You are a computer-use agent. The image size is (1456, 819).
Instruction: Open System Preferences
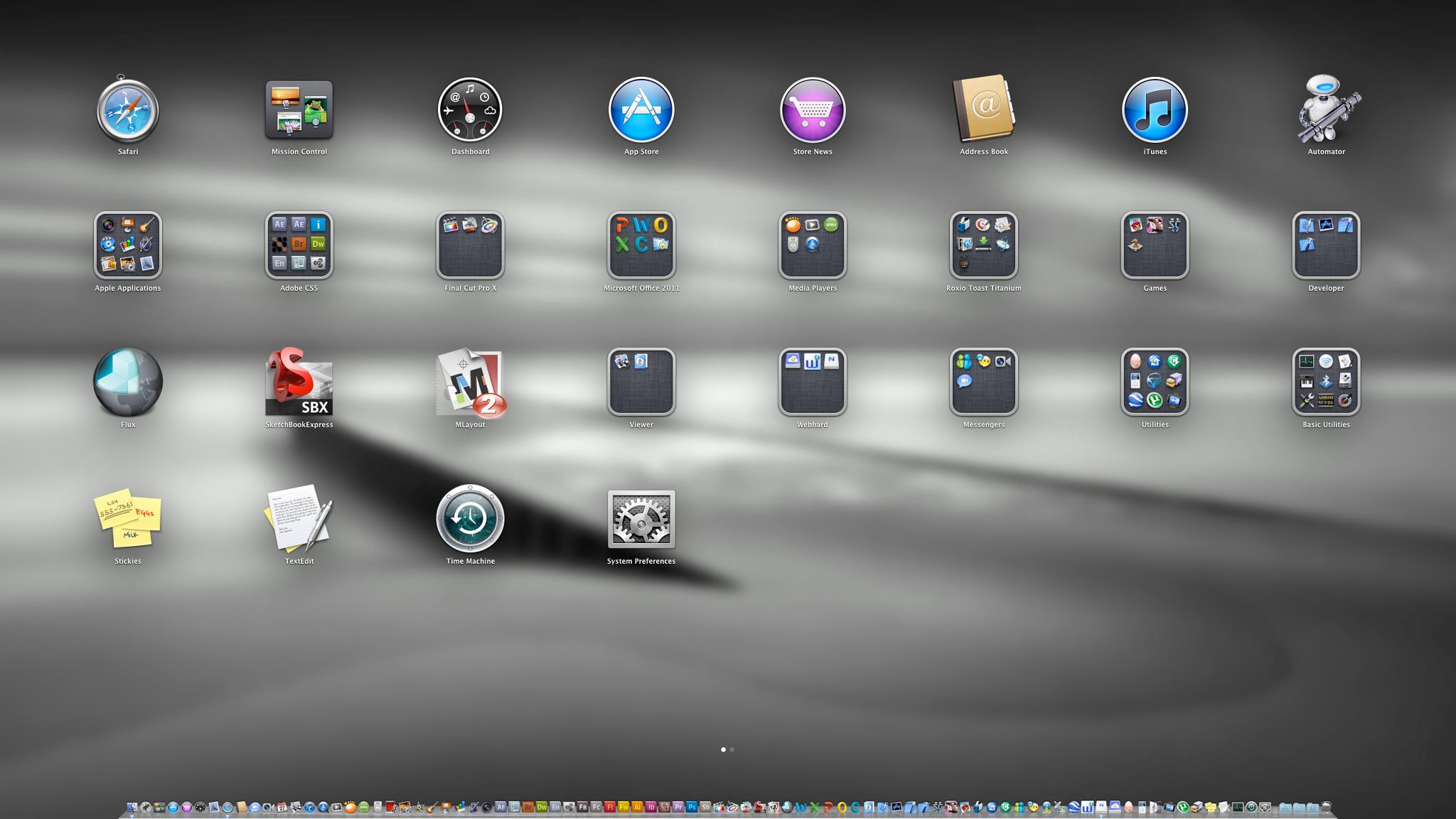click(641, 519)
